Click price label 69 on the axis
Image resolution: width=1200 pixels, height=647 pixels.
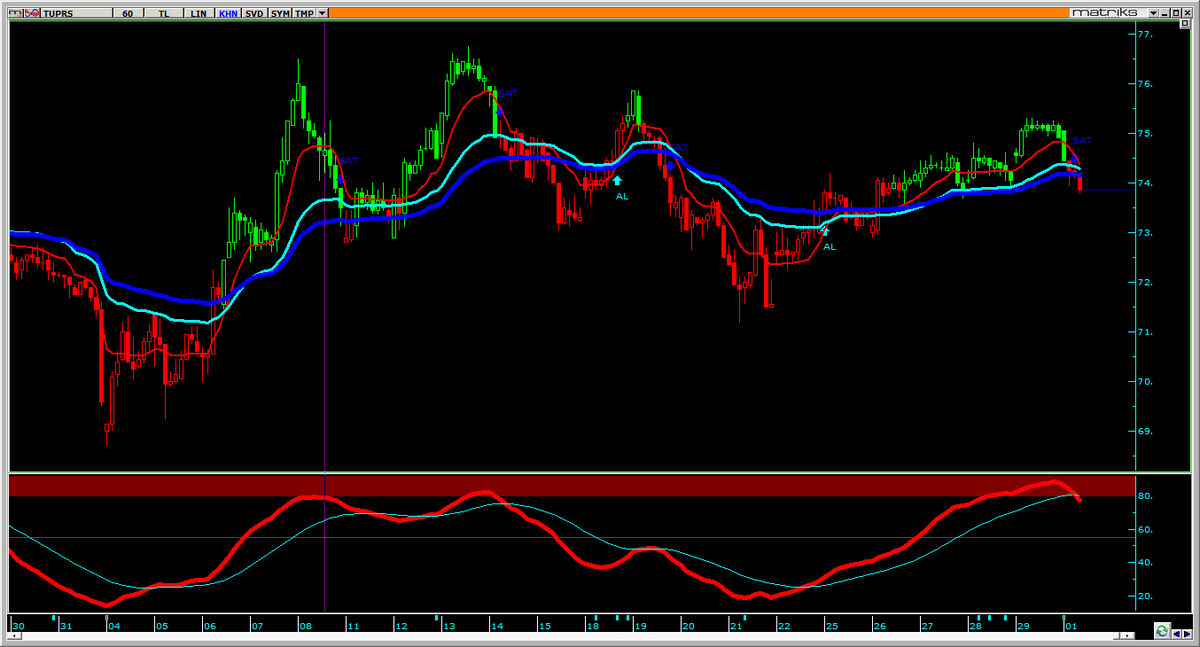[x=1146, y=432]
